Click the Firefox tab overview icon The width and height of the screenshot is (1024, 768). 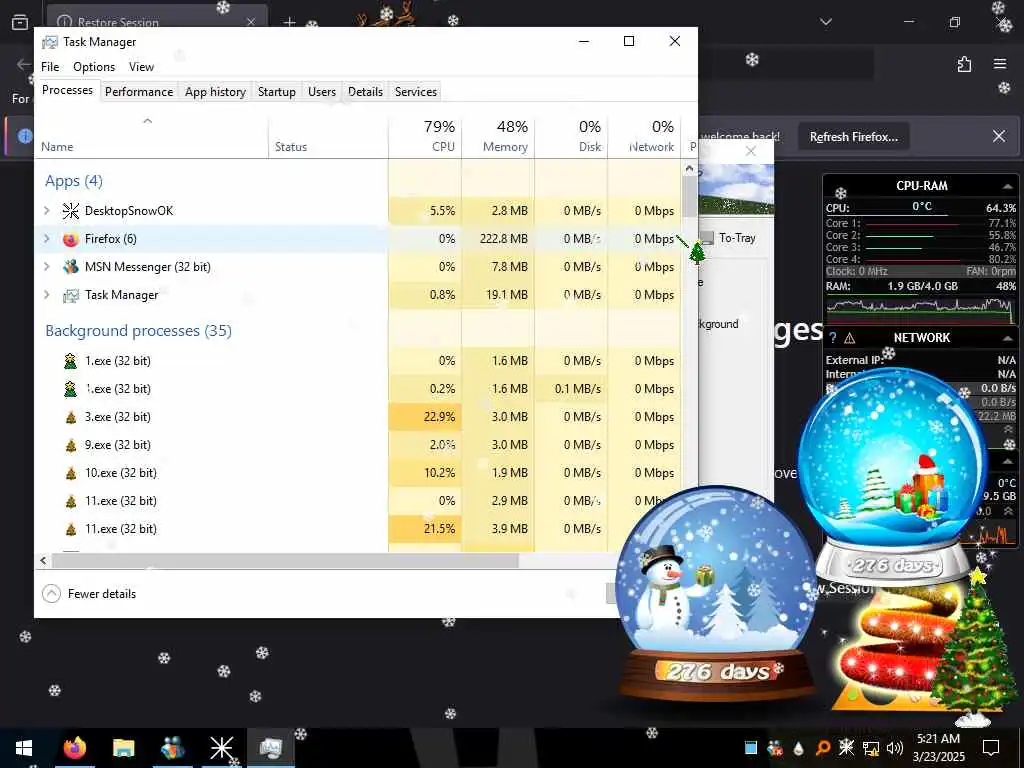pyautogui.click(x=20, y=22)
